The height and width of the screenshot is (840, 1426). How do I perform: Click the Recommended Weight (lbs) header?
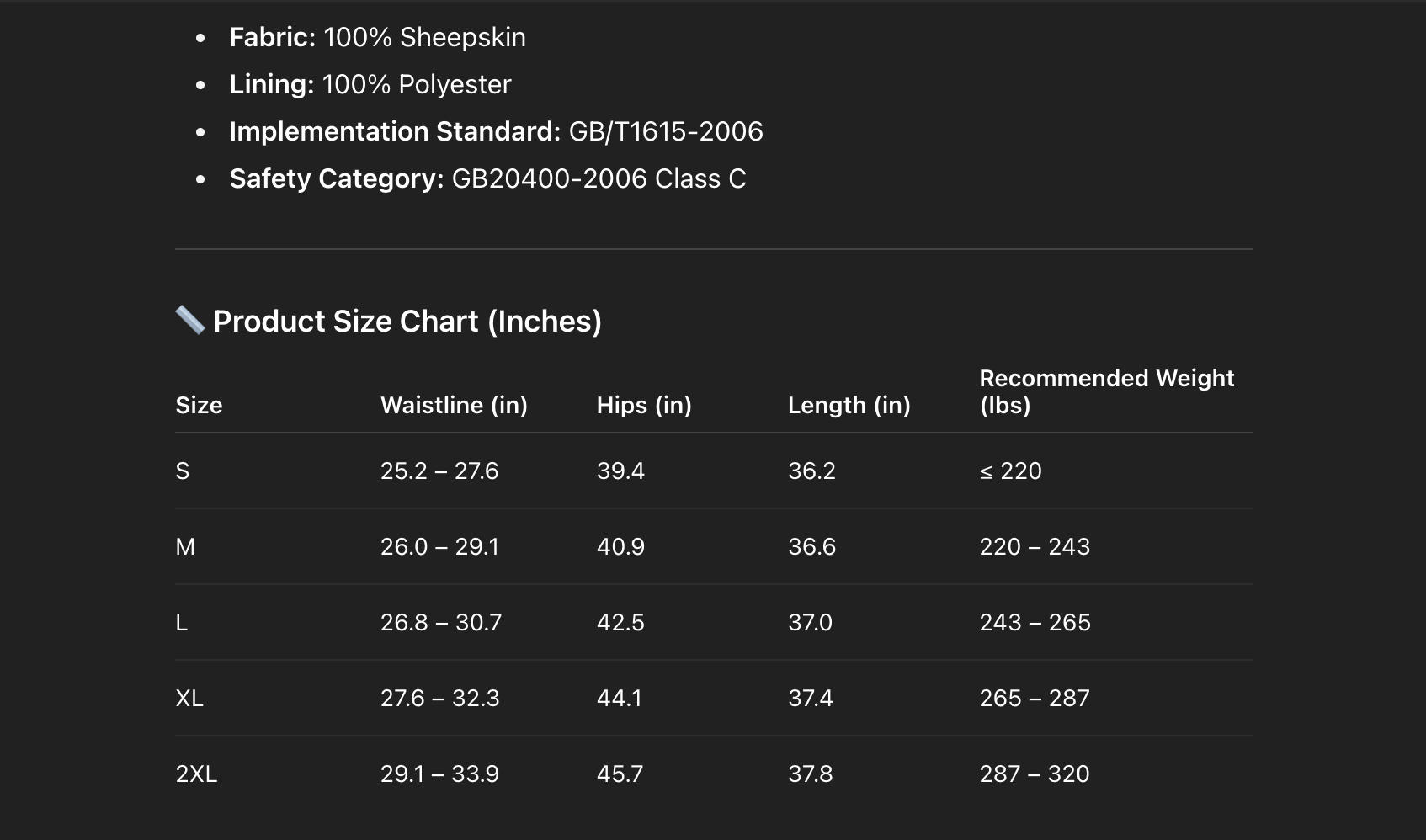(1106, 391)
